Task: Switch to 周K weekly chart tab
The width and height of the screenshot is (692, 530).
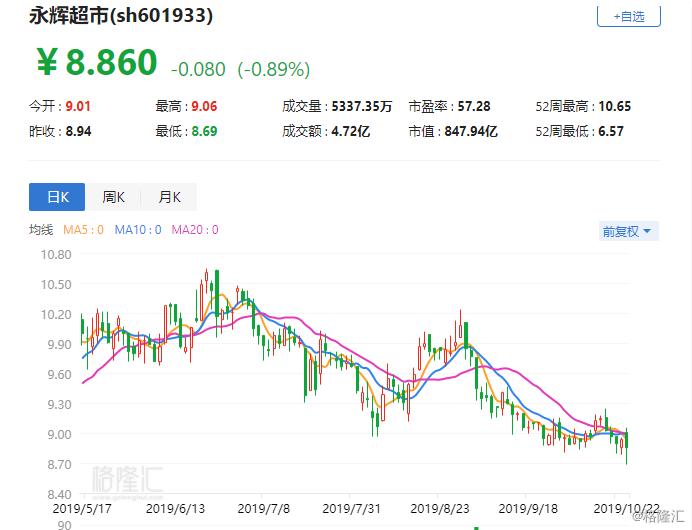Action: pos(113,197)
